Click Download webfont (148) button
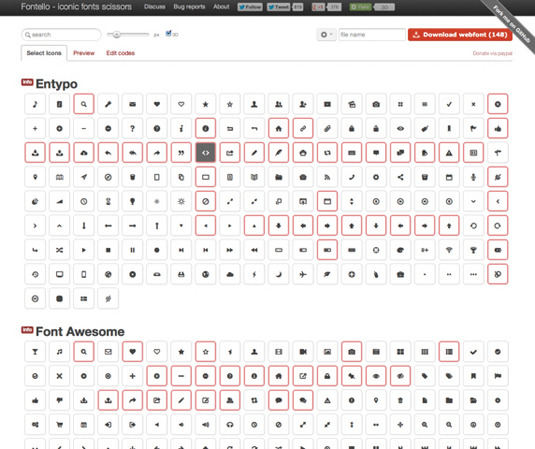 [460, 34]
